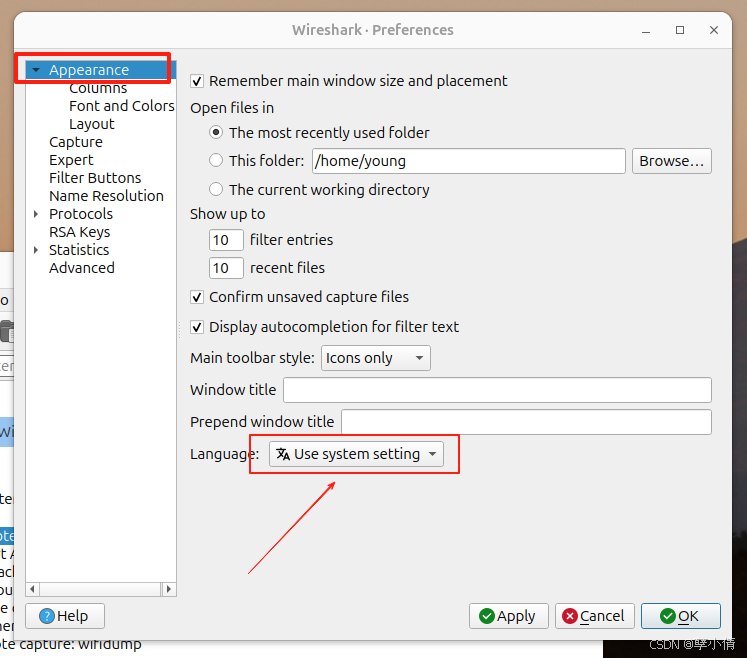Toggle Confirm unsaved capture files checkbox
747x658 pixels.
point(197,297)
